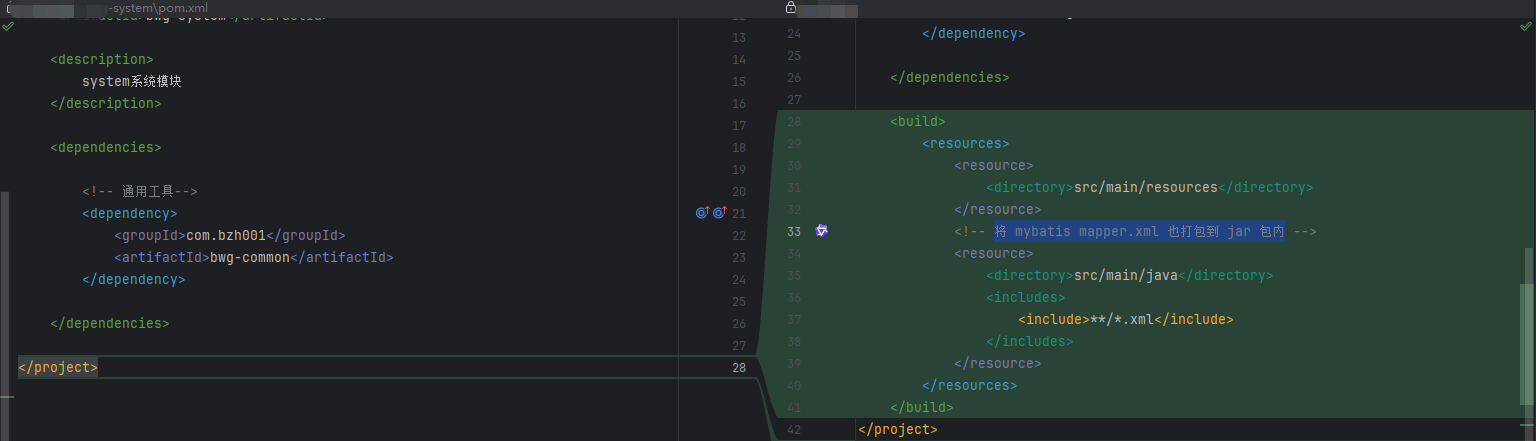
Task: Click the opening <resources> tag
Action: (x=966, y=143)
